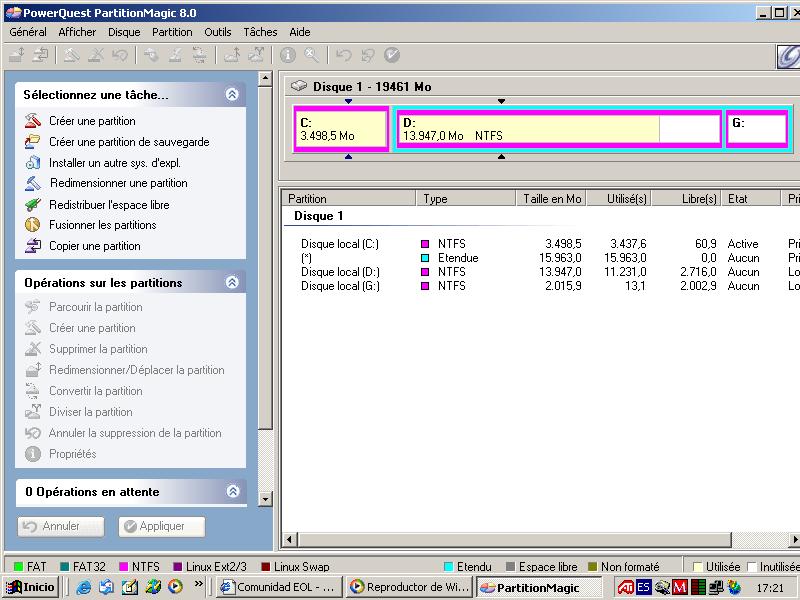This screenshot has width=800, height=600.
Task: Switch to Comunidad EOL taskbar window
Action: (278, 587)
